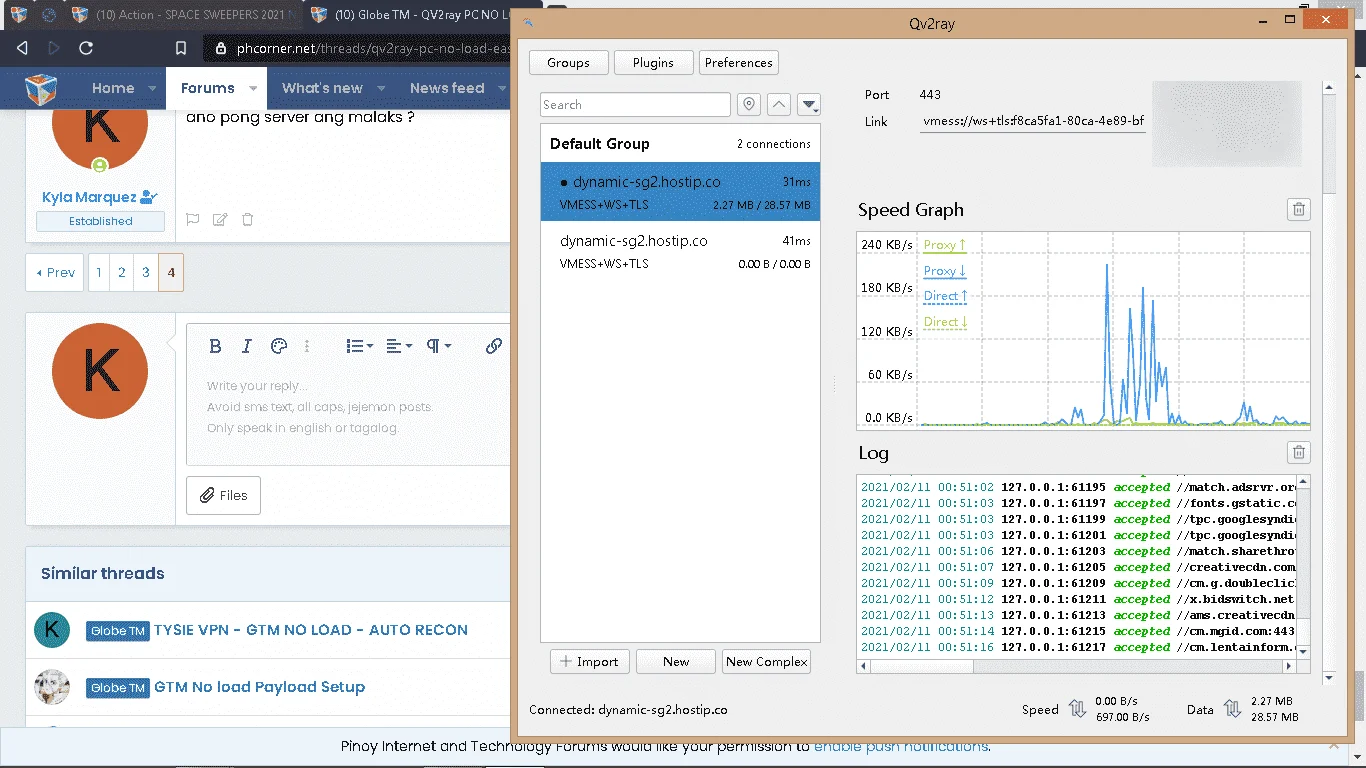Delete post with trash icon
This screenshot has width=1366, height=768.
click(248, 220)
